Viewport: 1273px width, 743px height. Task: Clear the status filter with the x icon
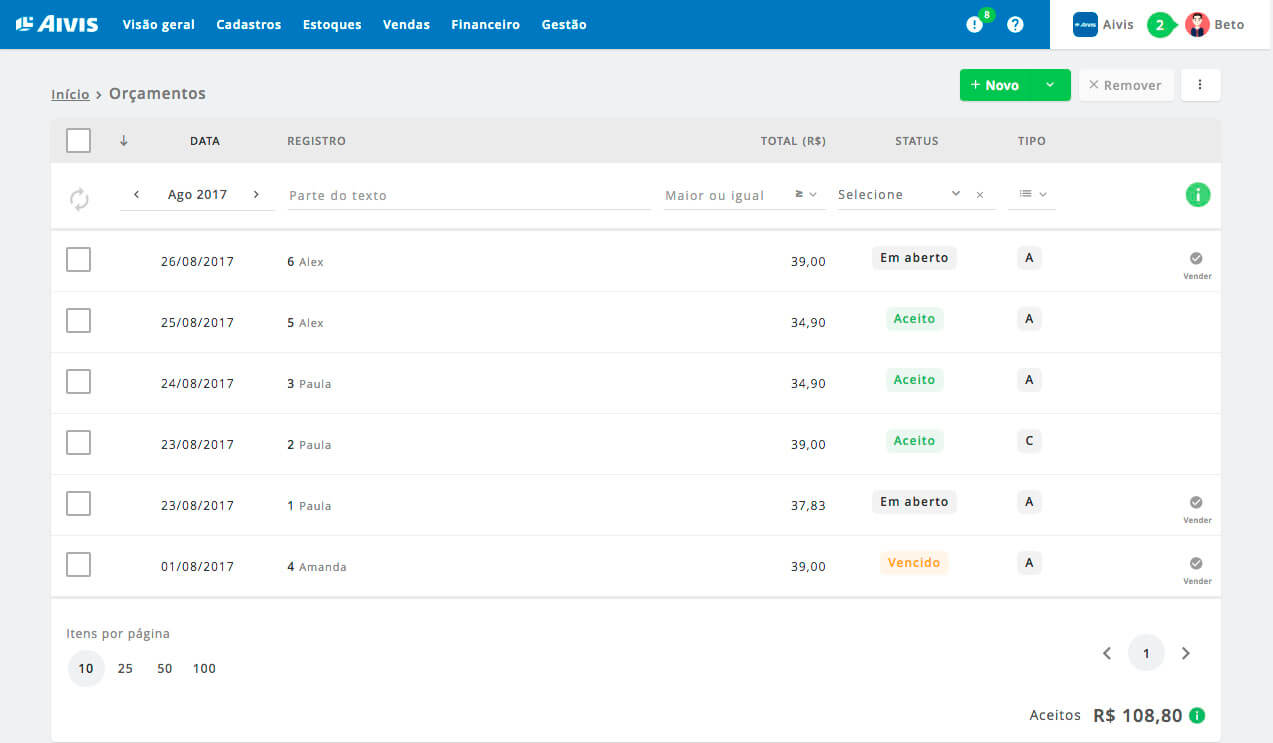[x=980, y=195]
